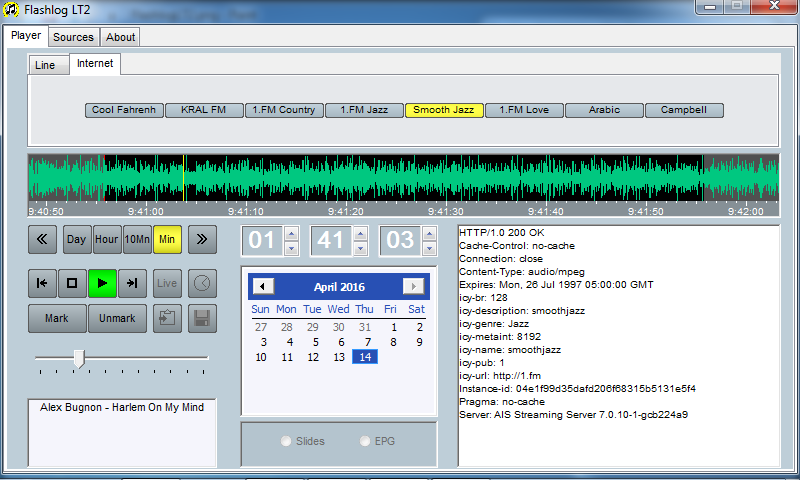Image resolution: width=800 pixels, height=480 pixels.
Task: Stop playback with the square button
Action: [72, 283]
